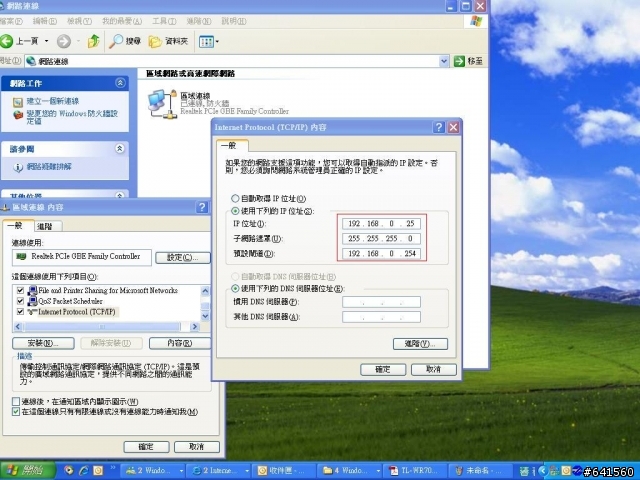Image resolution: width=640 pixels, height=480 pixels.
Task: Click the Advanced button in TCP/IP dialog
Action: tap(420, 344)
